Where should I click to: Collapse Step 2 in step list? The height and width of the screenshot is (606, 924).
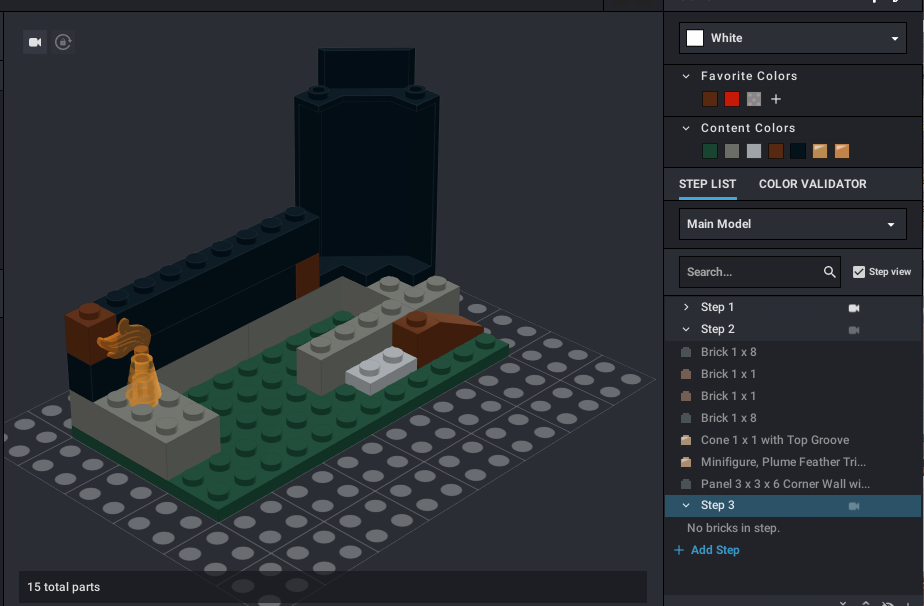pyautogui.click(x=686, y=330)
